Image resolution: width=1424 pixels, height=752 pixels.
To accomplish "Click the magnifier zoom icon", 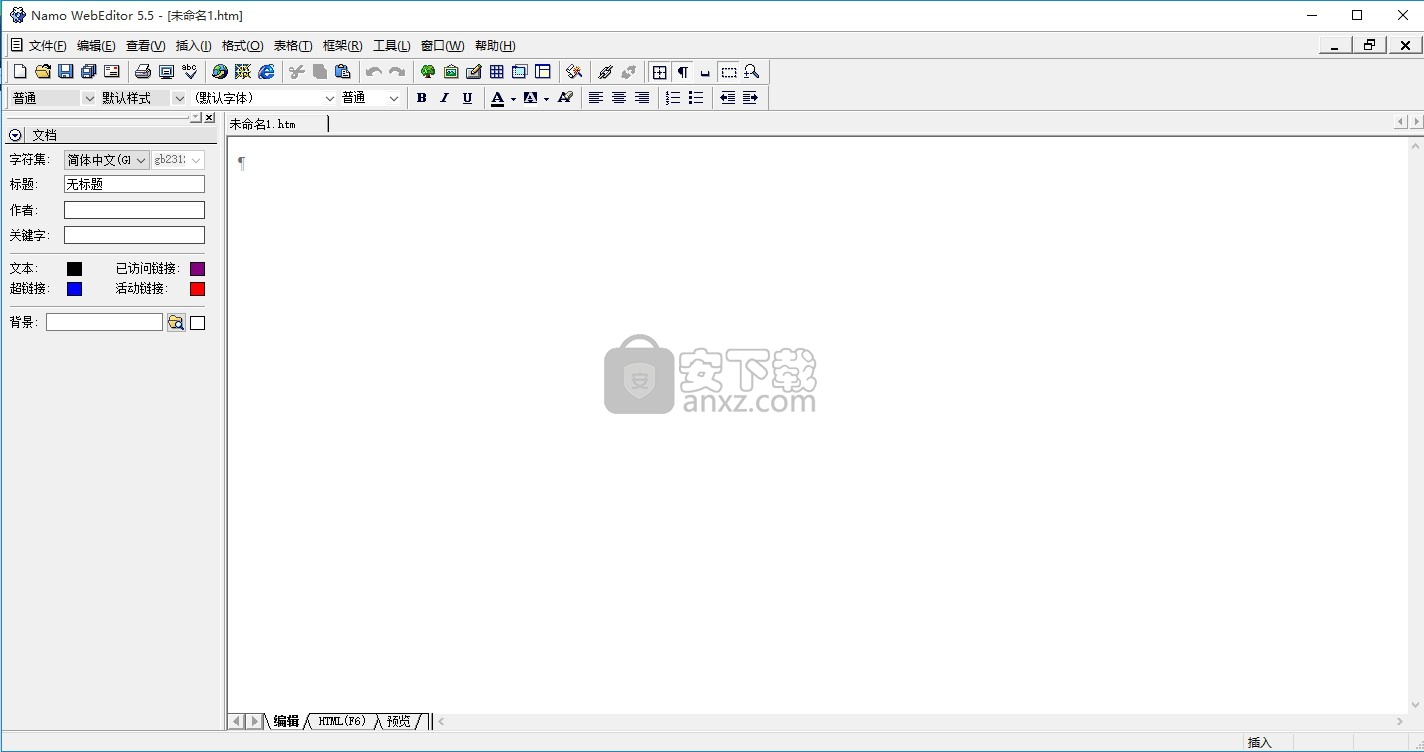I will tap(751, 71).
